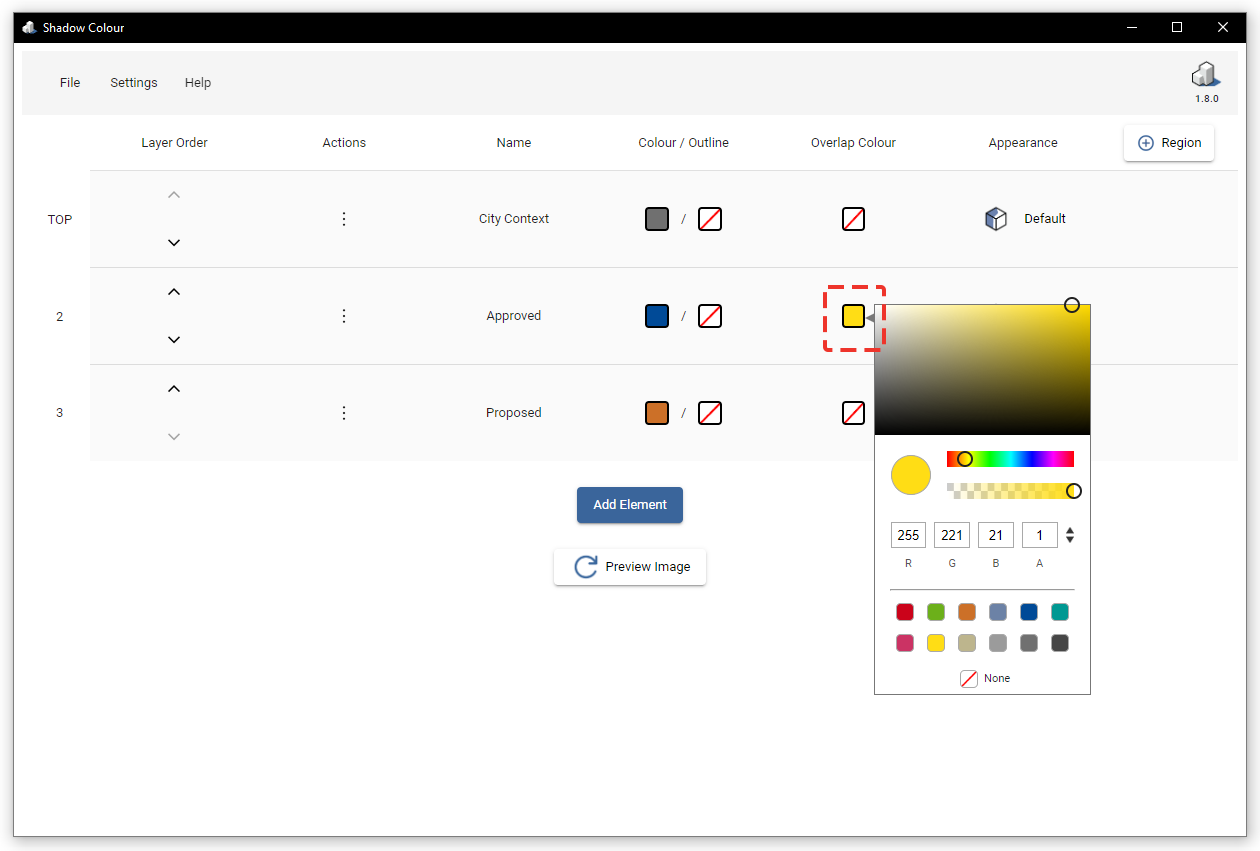Open the Actions menu for Proposed layer
The height and width of the screenshot is (851, 1260).
(x=344, y=412)
